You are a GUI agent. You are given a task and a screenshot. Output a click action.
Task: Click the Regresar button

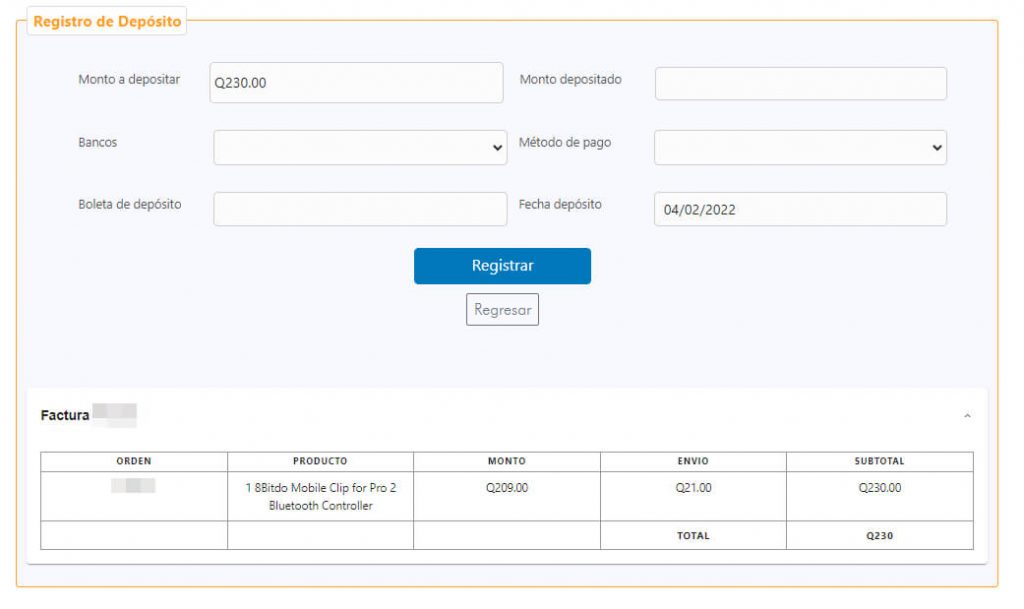point(502,310)
